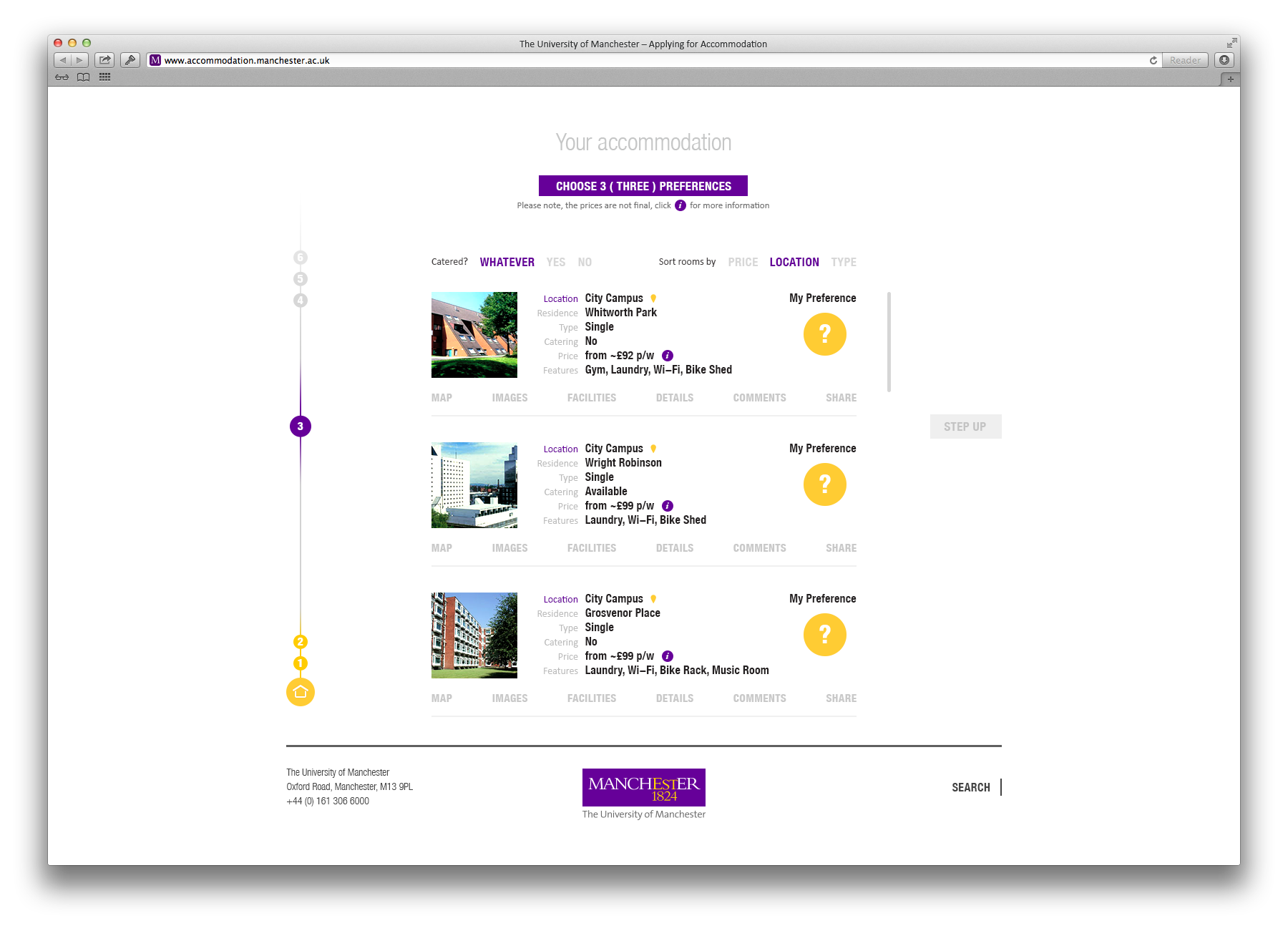Click the accommodation list scrollbar
Image resolution: width=1288 pixels, height=931 pixels.
[x=889, y=342]
